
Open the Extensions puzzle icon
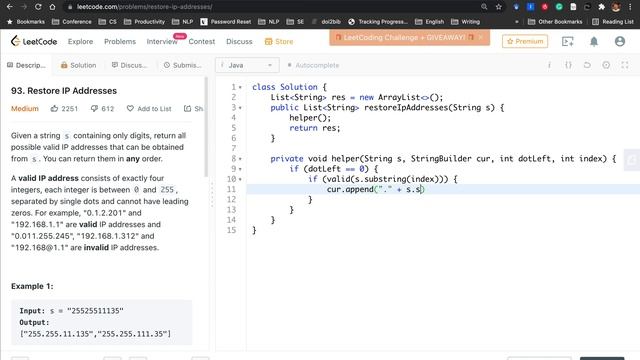(x=601, y=7)
